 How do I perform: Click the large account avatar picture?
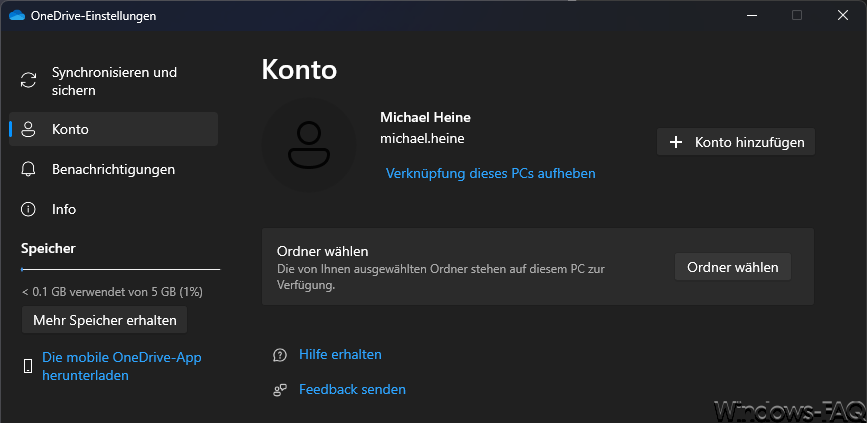tap(309, 145)
